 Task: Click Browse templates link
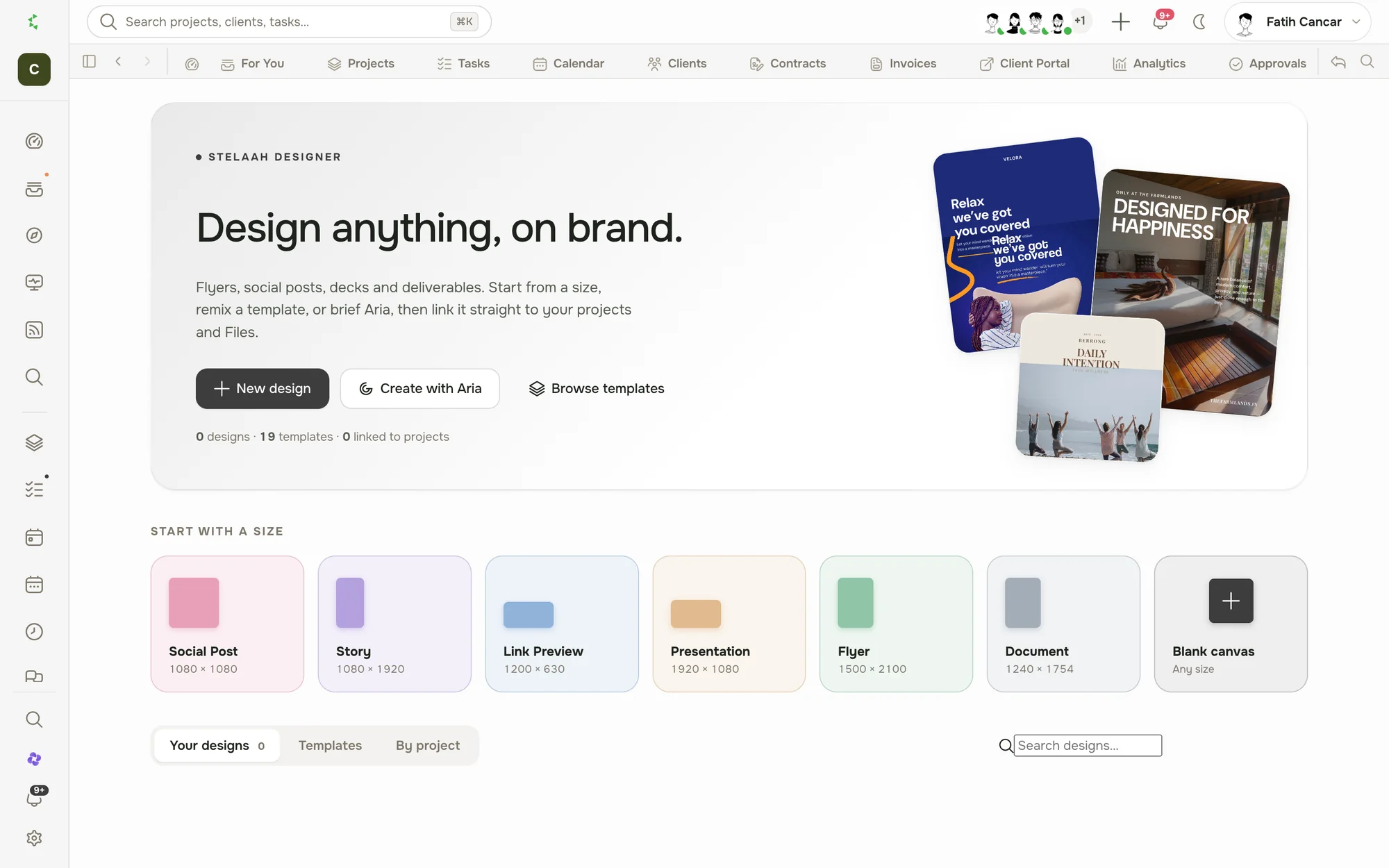597,388
